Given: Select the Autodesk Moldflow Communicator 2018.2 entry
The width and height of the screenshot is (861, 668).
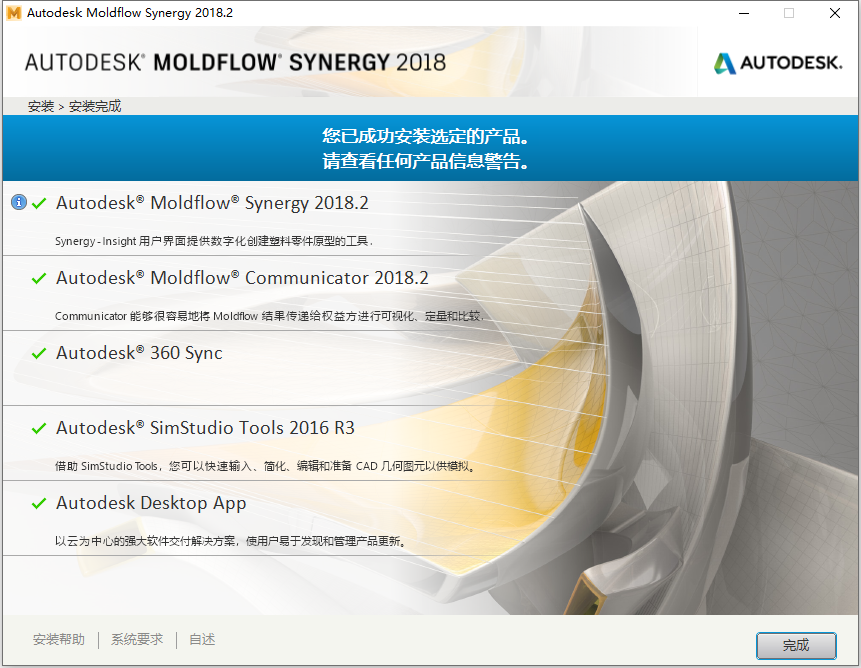Looking at the screenshot, I should (242, 278).
